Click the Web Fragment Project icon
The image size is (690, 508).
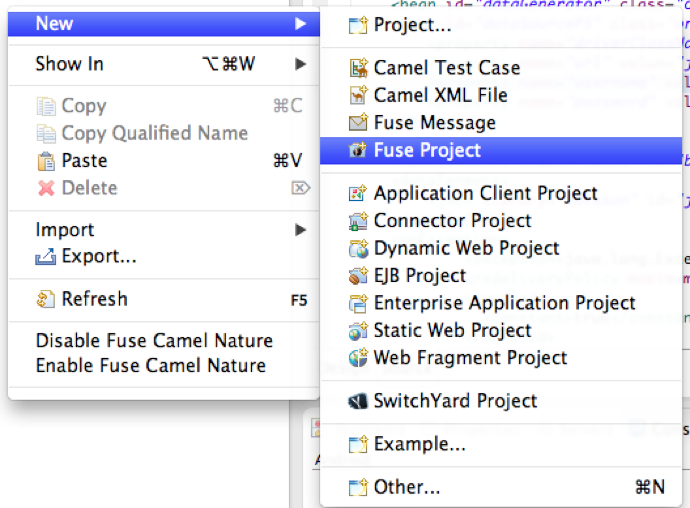point(358,358)
